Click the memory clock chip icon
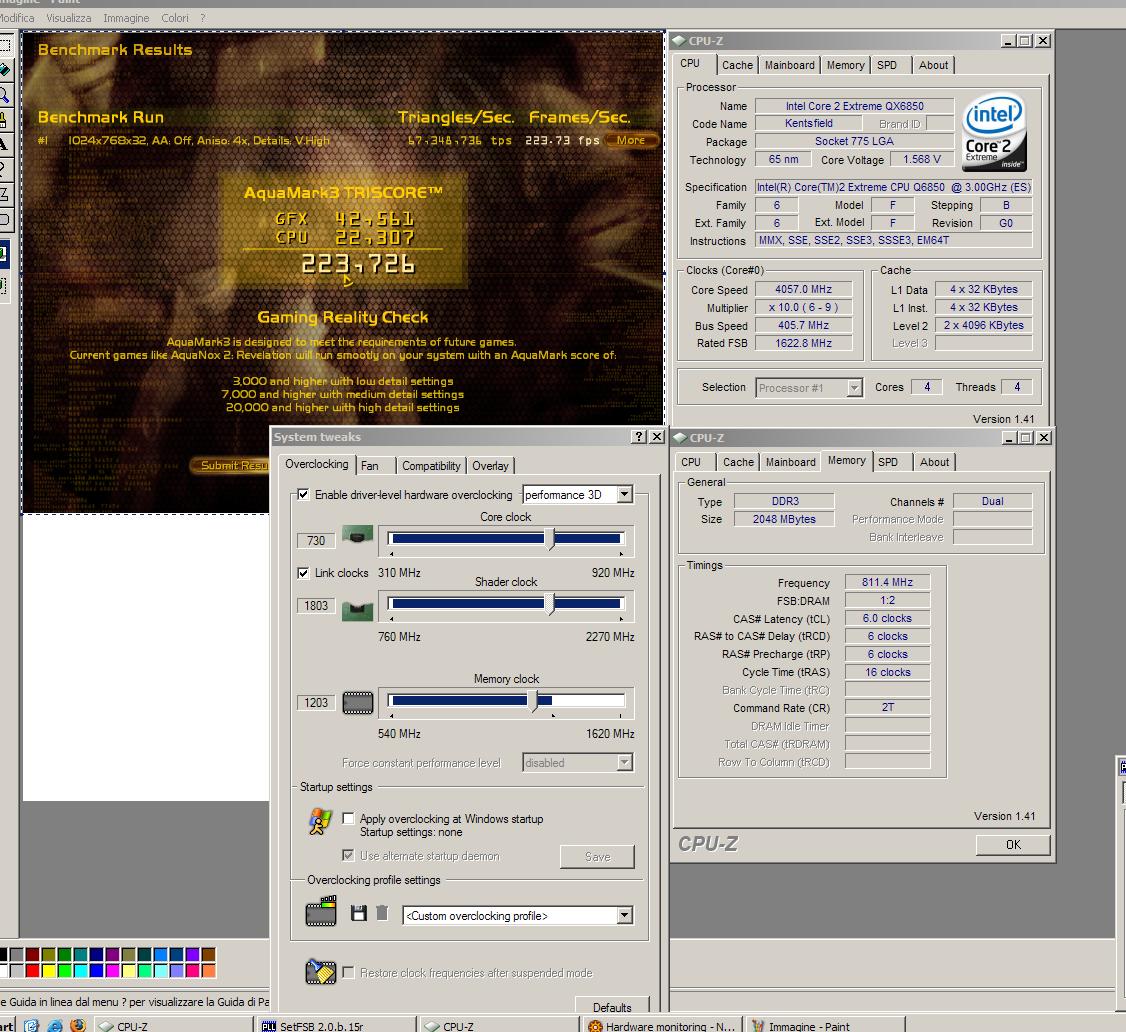Viewport: 1126px width, 1032px height. pos(358,702)
